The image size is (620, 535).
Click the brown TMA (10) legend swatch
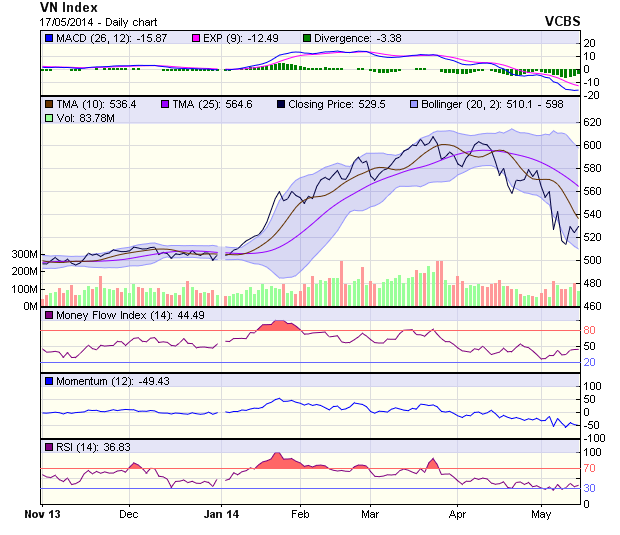49,103
